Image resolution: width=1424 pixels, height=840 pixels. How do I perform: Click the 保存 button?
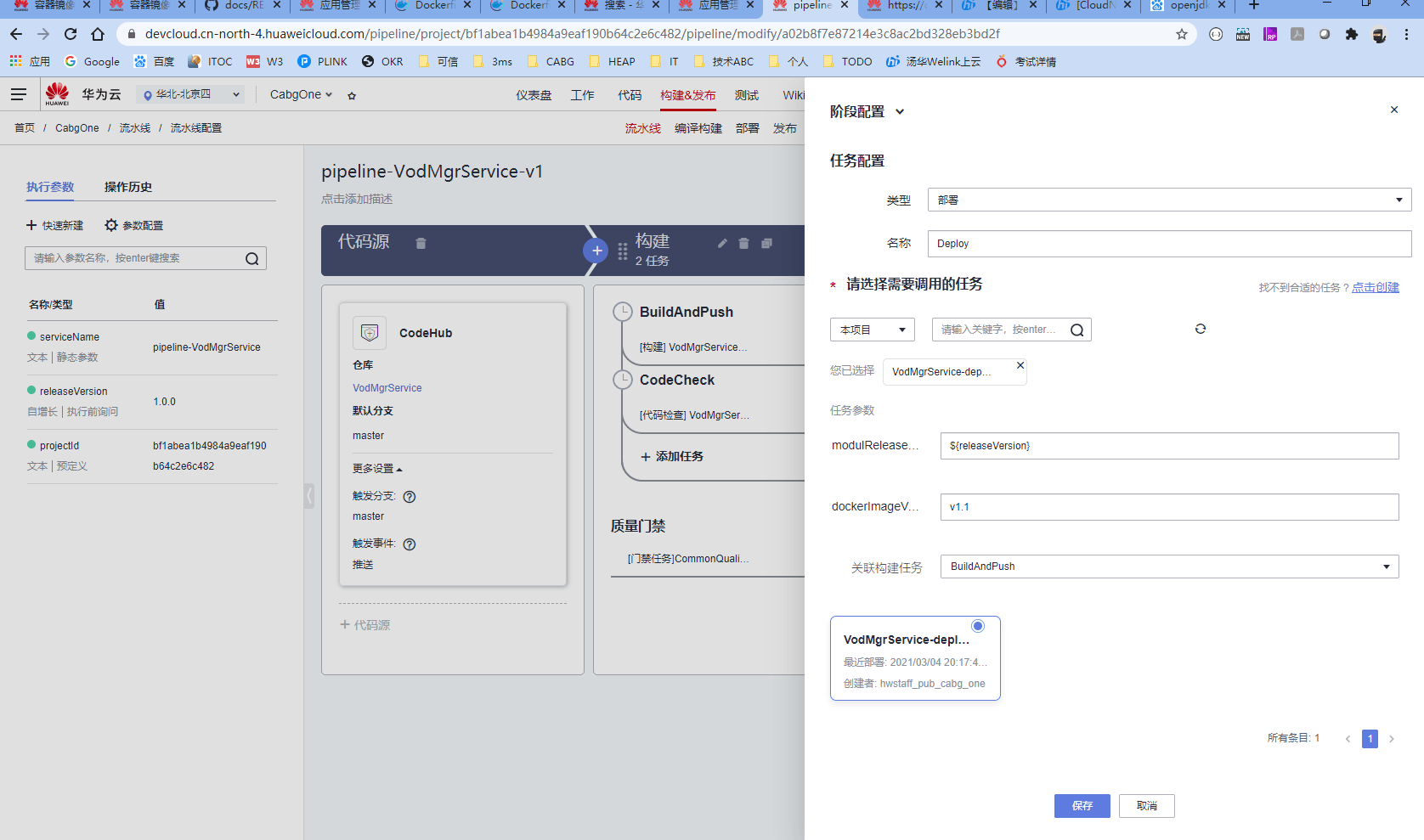tap(1082, 806)
